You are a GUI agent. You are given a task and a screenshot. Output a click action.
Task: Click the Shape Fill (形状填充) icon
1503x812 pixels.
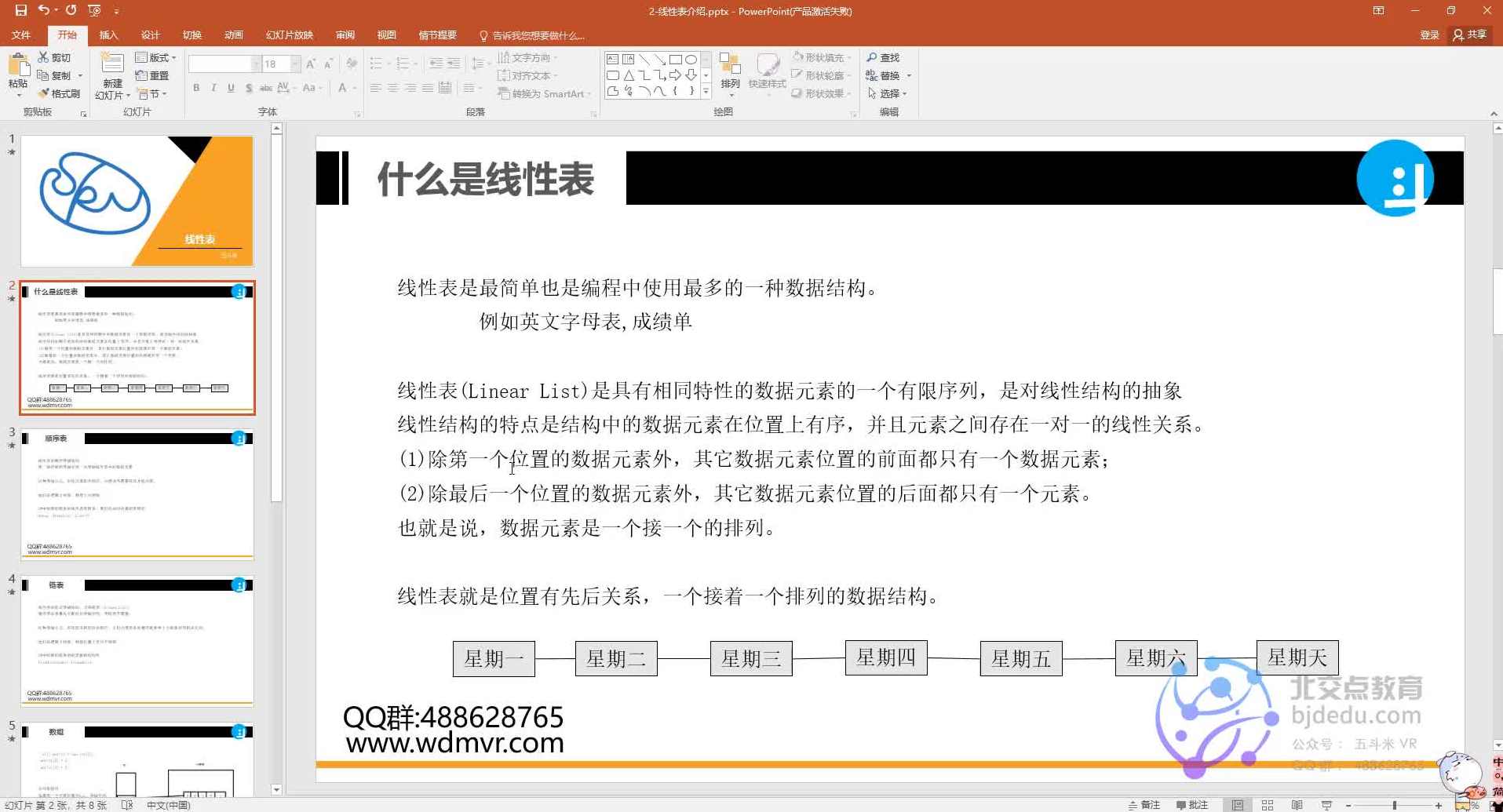pyautogui.click(x=820, y=56)
